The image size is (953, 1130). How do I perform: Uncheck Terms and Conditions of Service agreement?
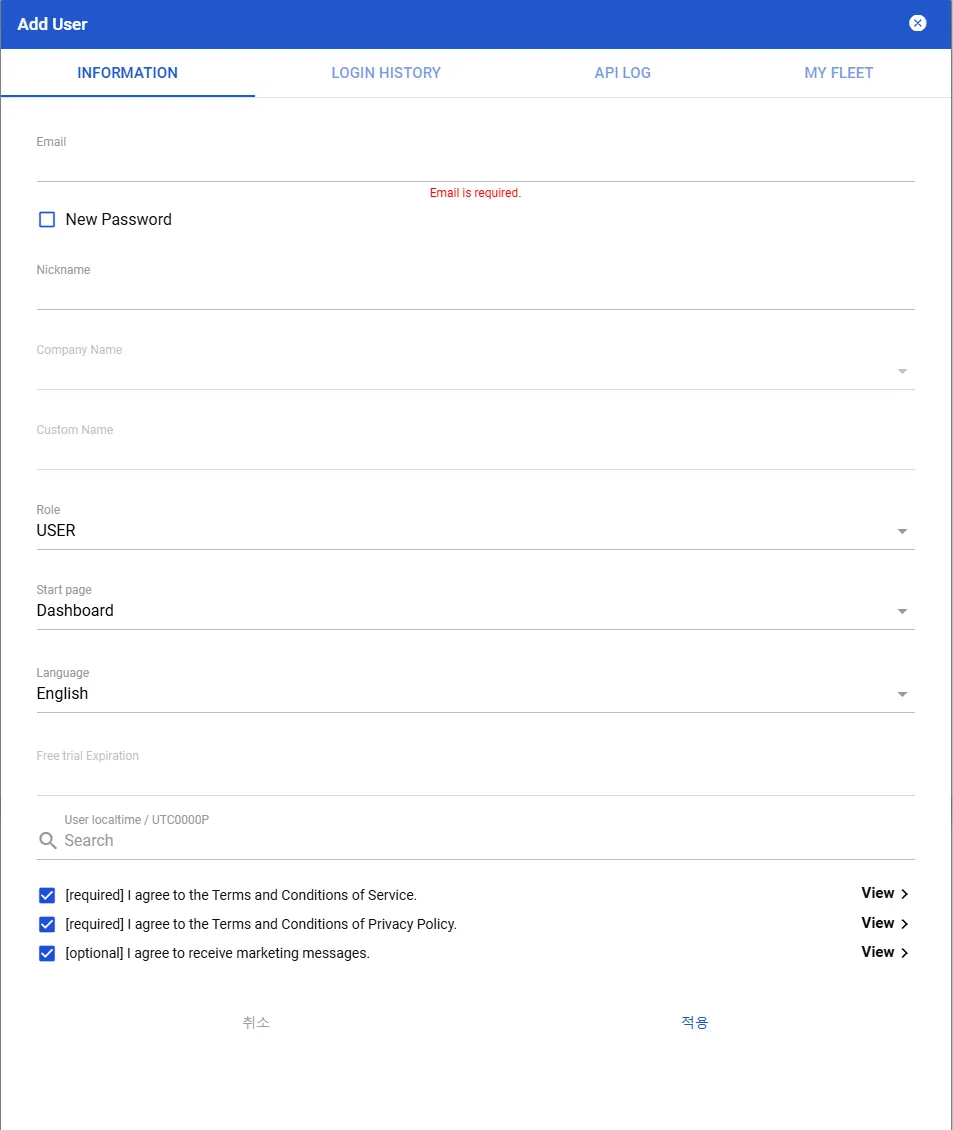coord(47,895)
